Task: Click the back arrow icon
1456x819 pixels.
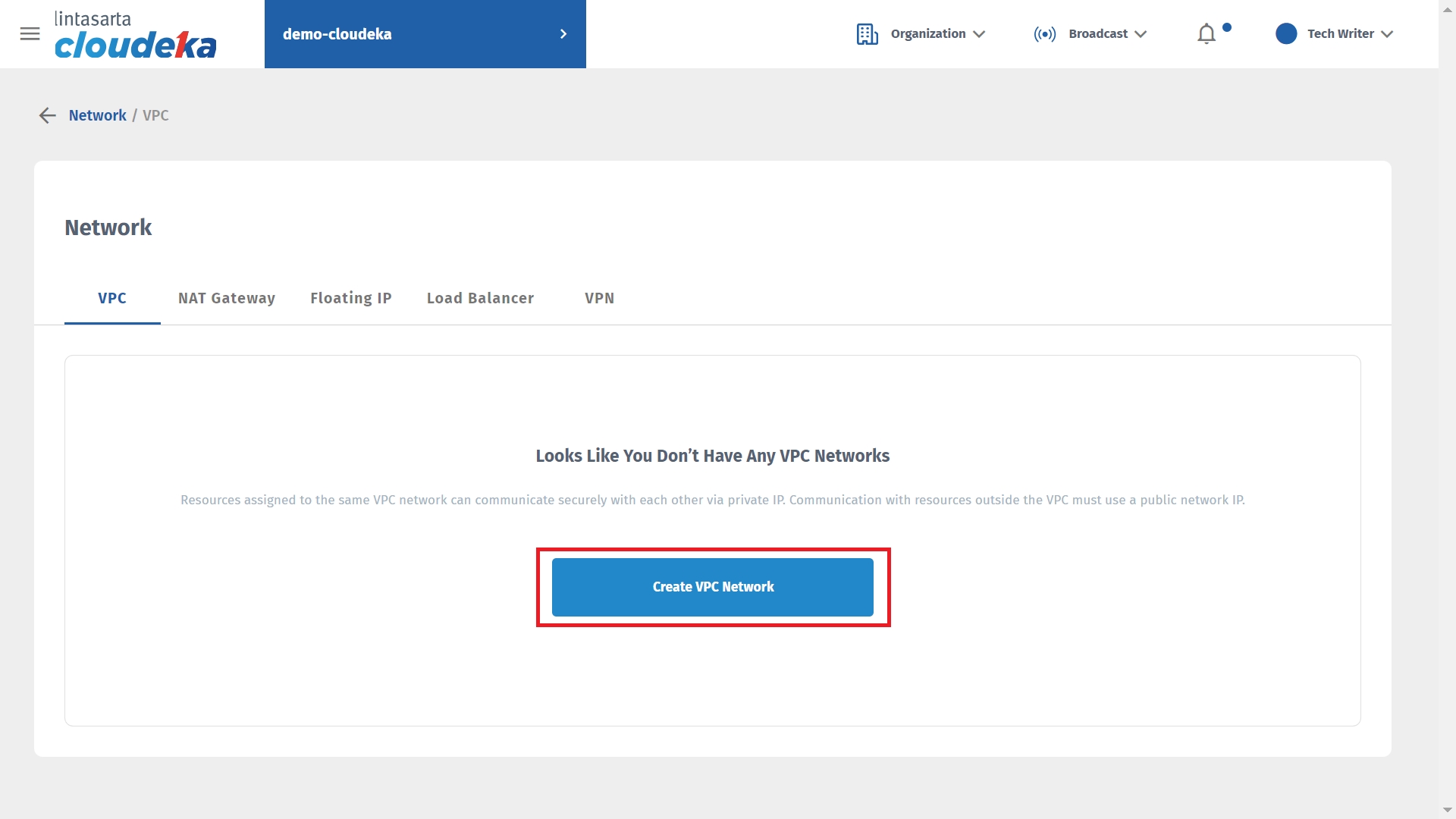Action: pos(47,115)
